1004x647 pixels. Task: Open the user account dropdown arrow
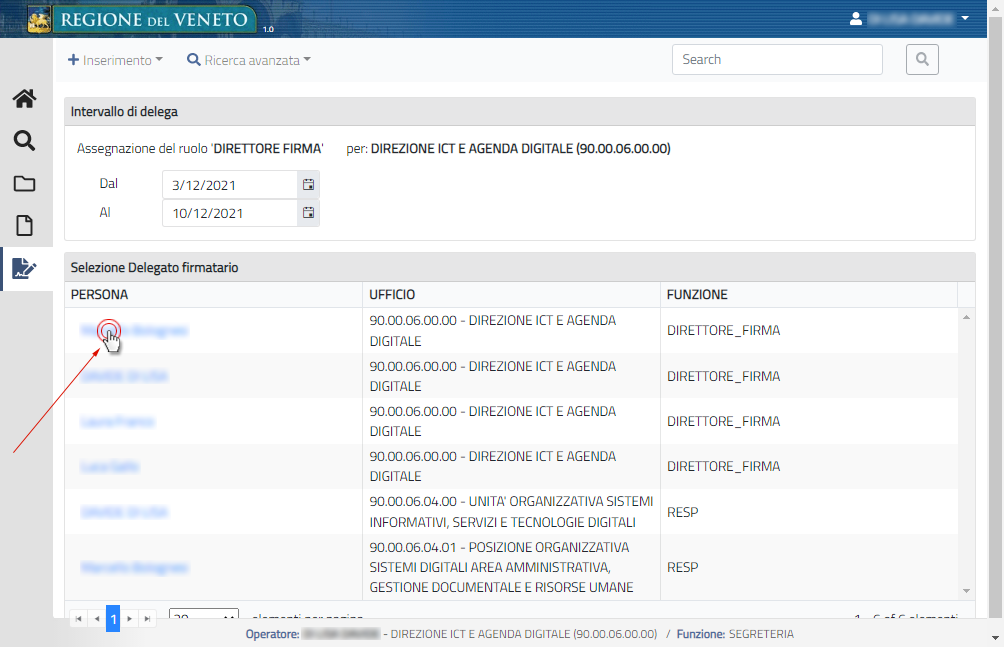pyautogui.click(x=965, y=19)
